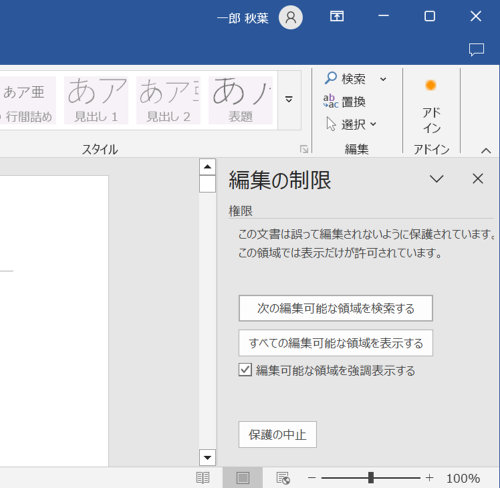Click the vertical scrollbar up arrow
The image size is (500, 488).
[x=207, y=167]
